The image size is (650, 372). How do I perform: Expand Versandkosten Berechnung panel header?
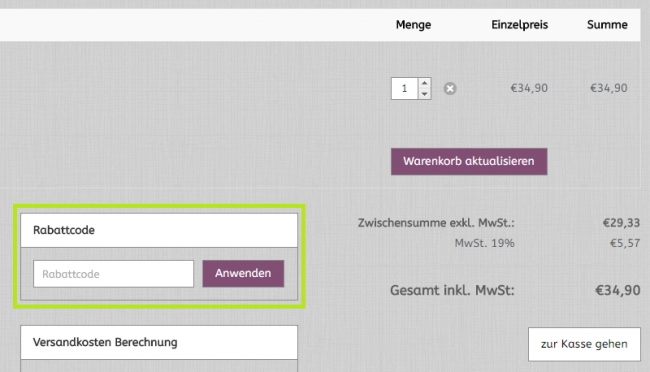pyautogui.click(x=159, y=342)
